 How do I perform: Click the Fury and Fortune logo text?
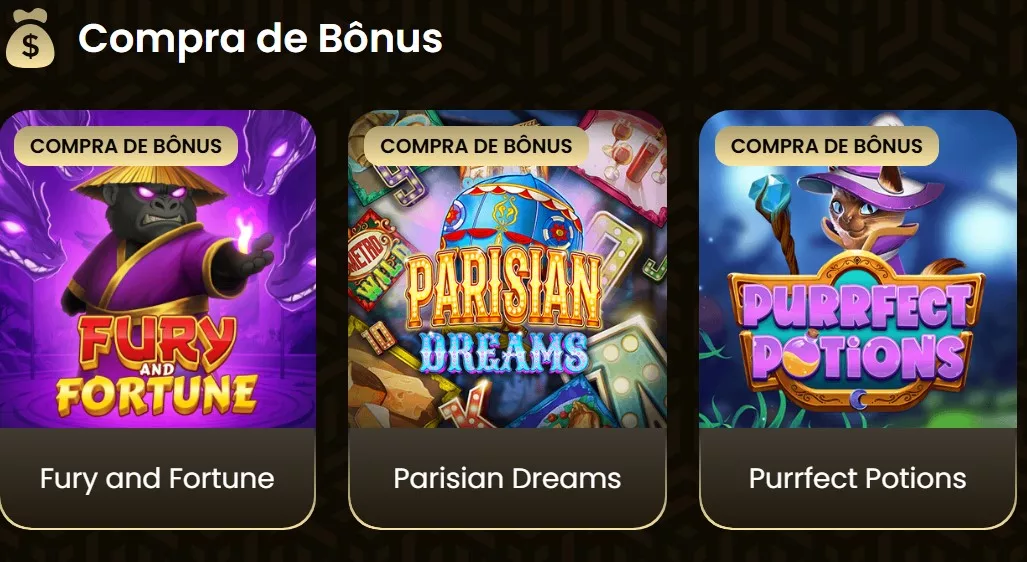(157, 367)
